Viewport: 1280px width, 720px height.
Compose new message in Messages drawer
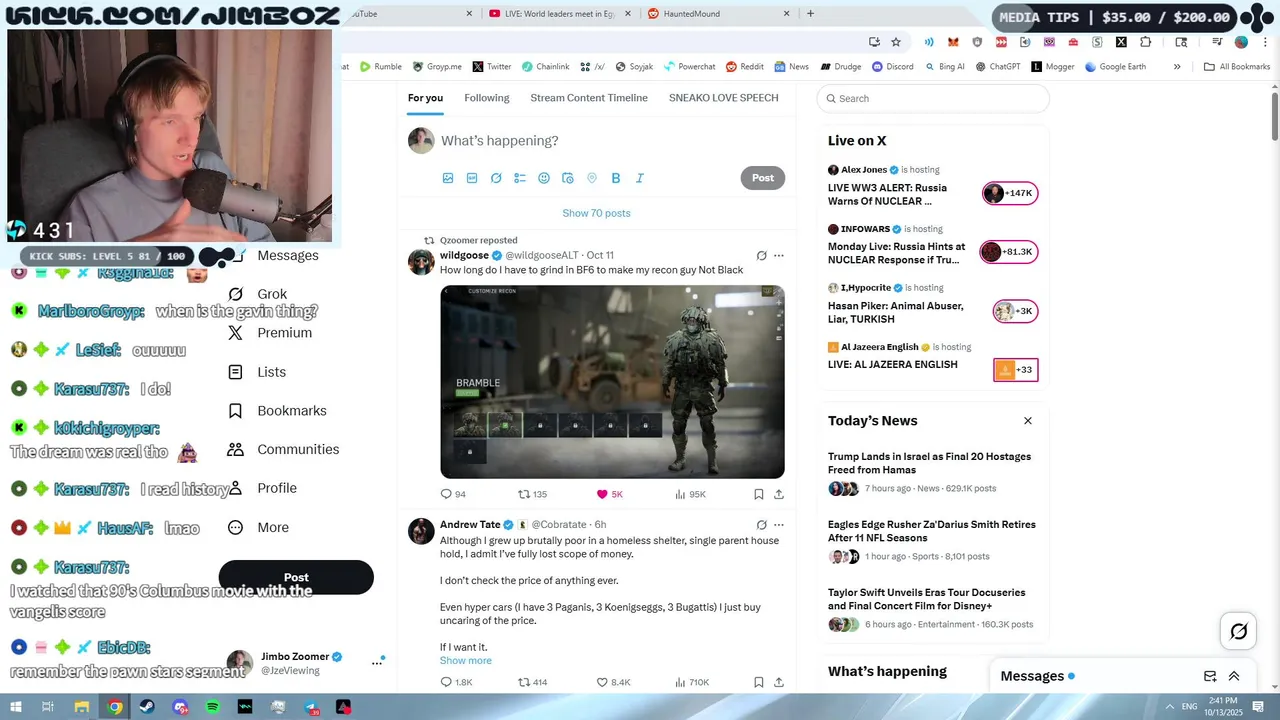[x=1210, y=676]
